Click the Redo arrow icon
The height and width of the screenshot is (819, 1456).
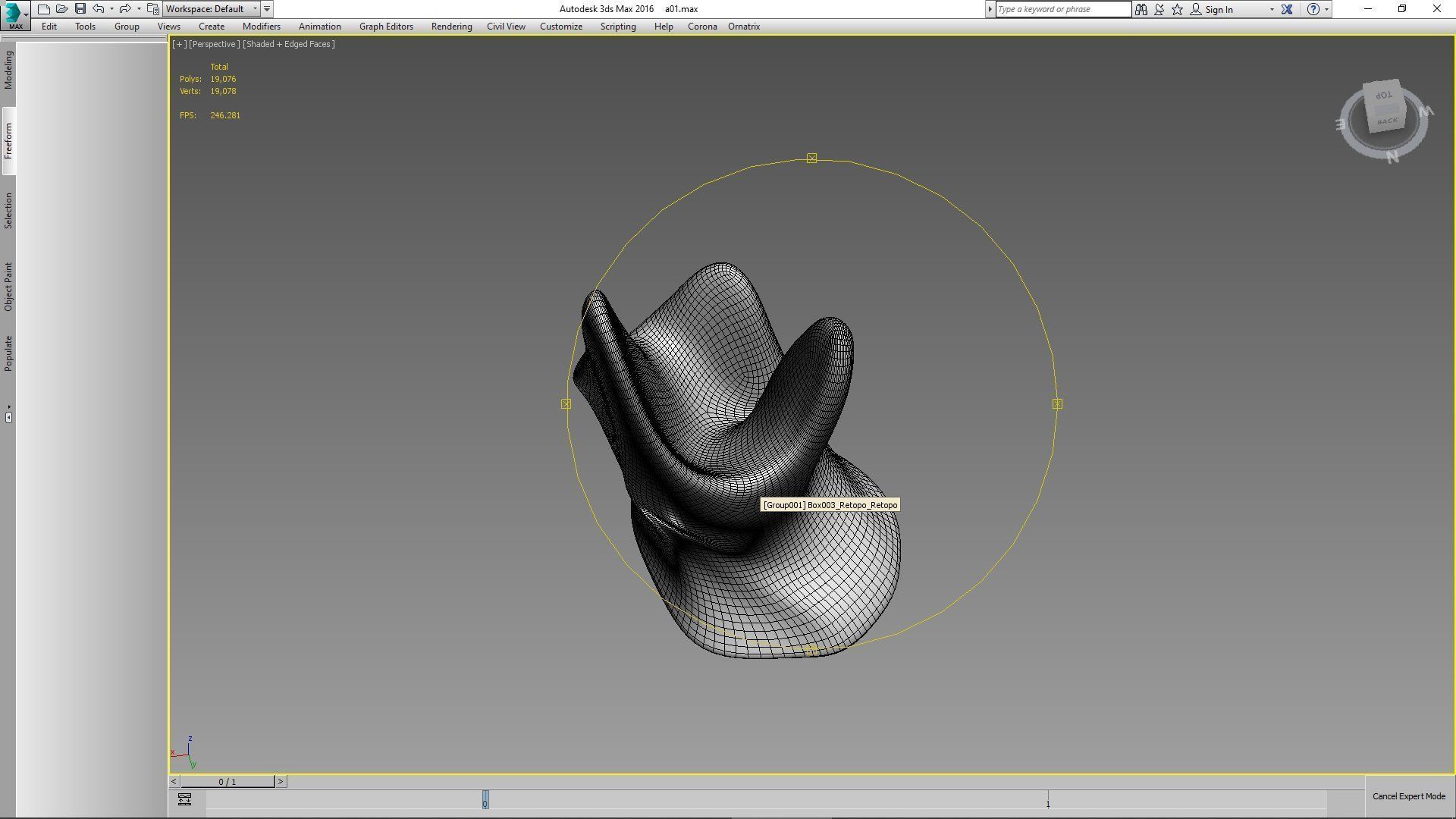click(125, 9)
